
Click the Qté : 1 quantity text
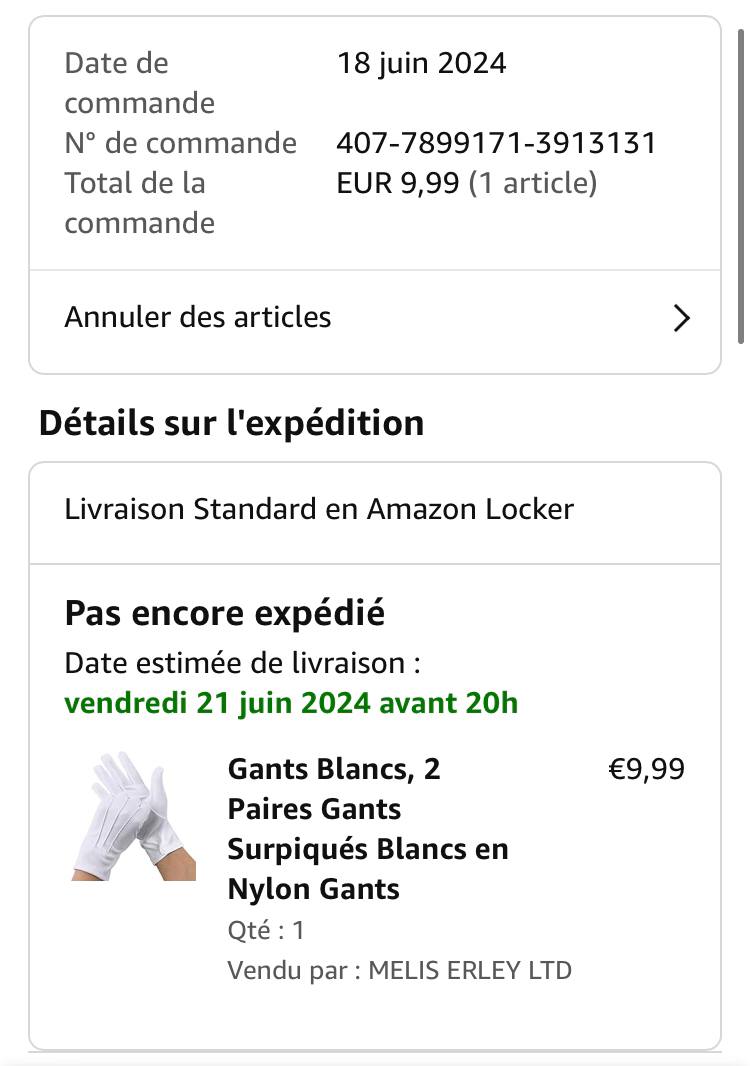[266, 931]
